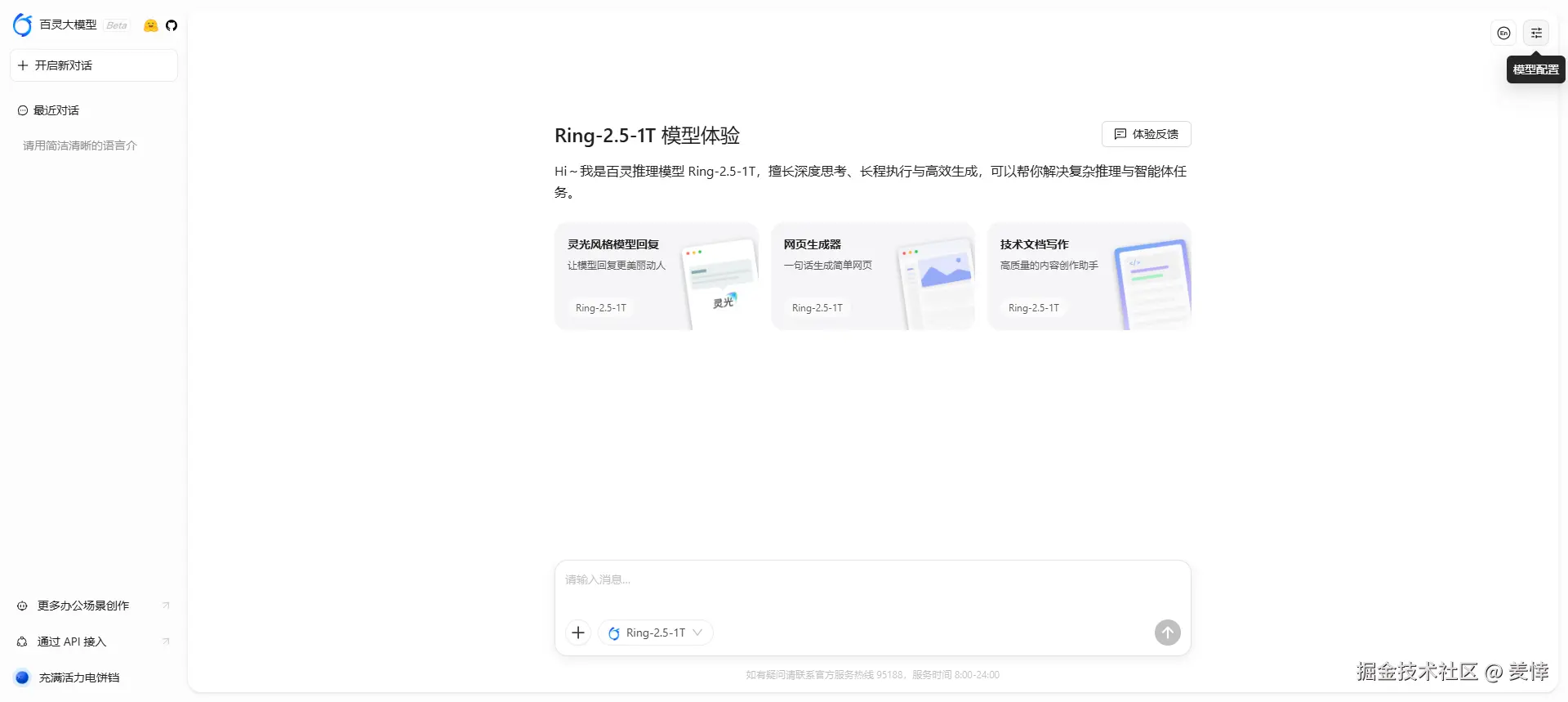Click Ring-2.5-1T tag on 灵光风格模型回复 card
The width and height of the screenshot is (1568, 702).
(601, 308)
